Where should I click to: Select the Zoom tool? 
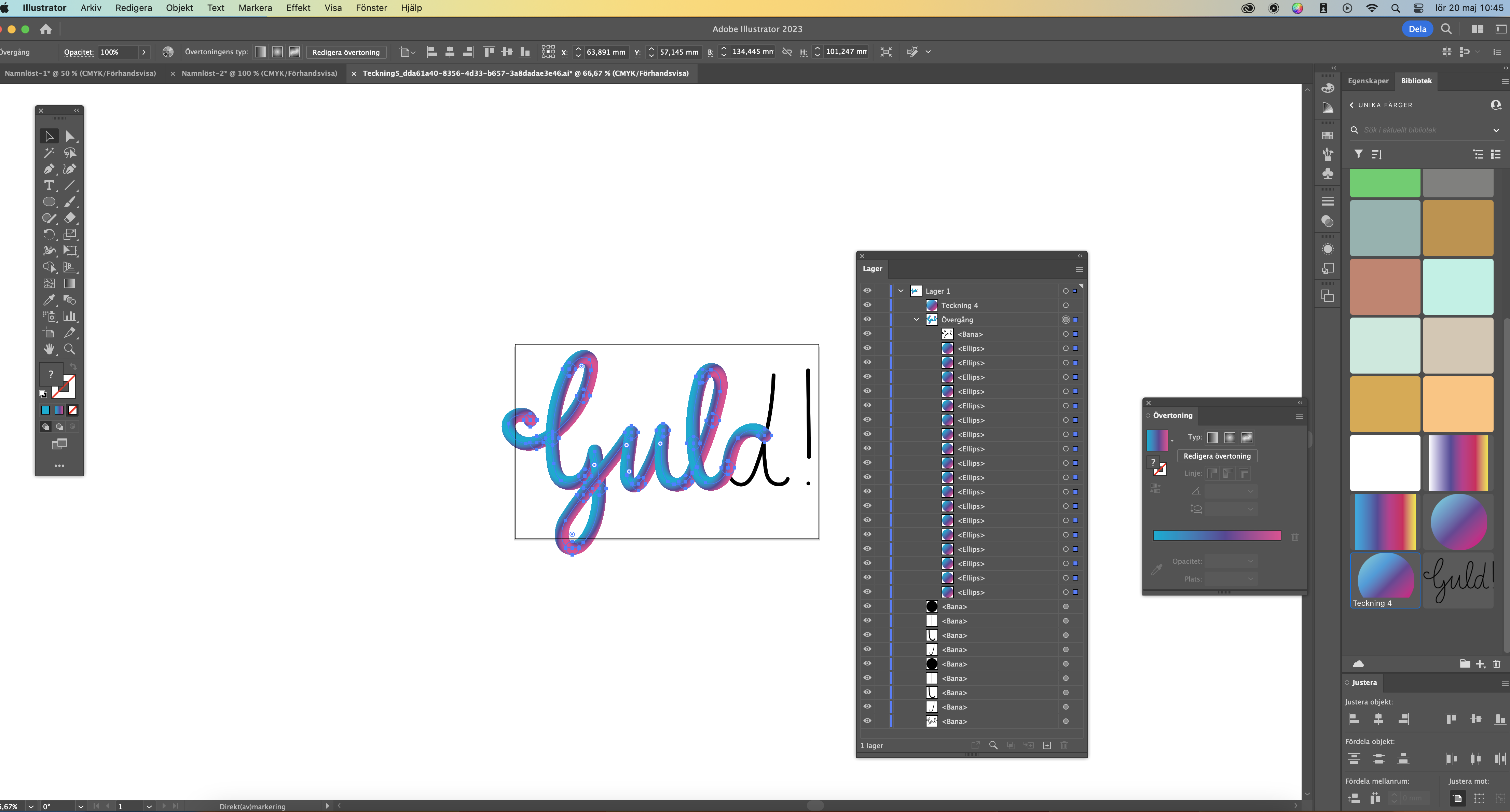70,349
